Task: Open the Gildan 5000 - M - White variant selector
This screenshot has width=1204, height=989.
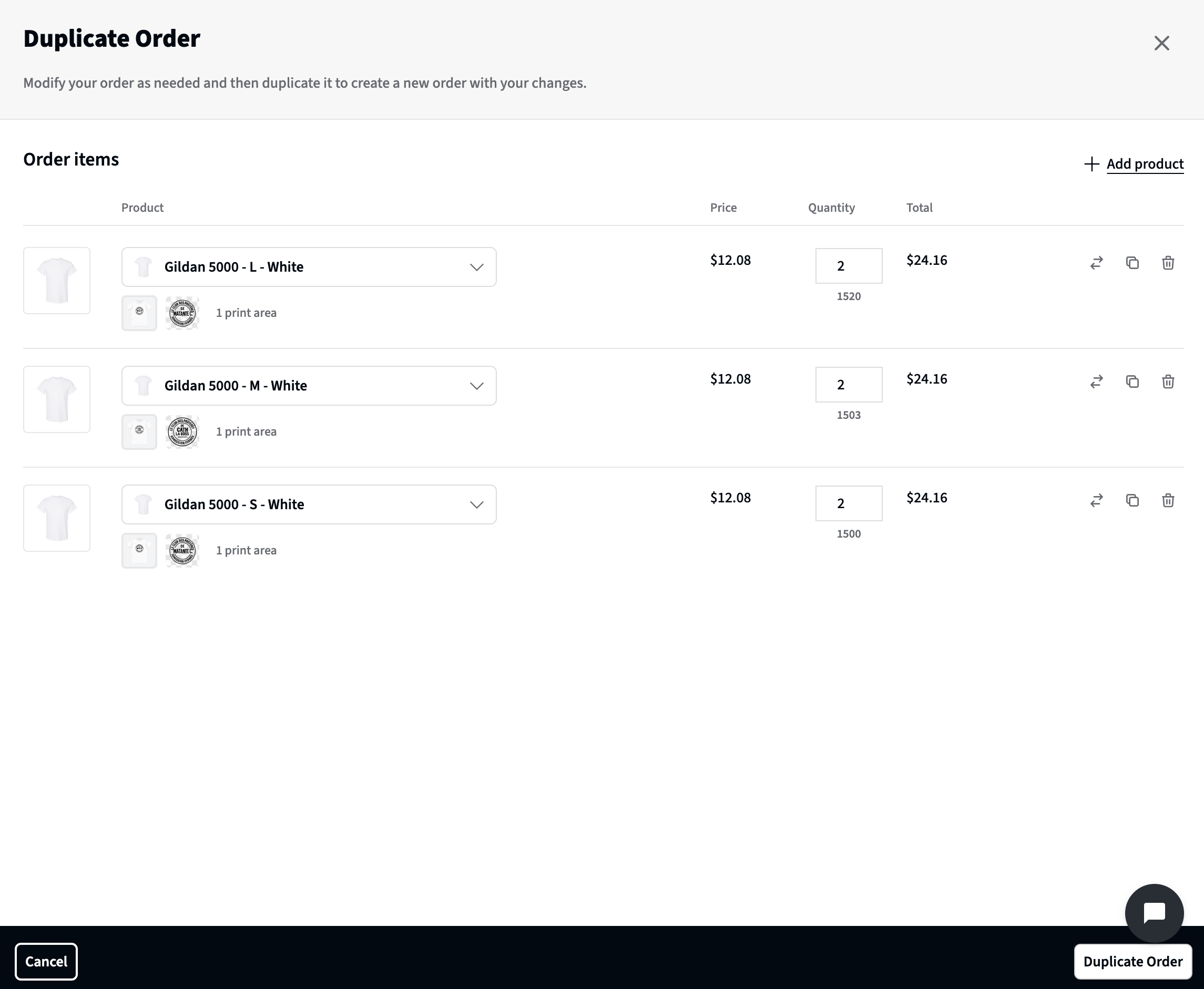Action: 476,385
